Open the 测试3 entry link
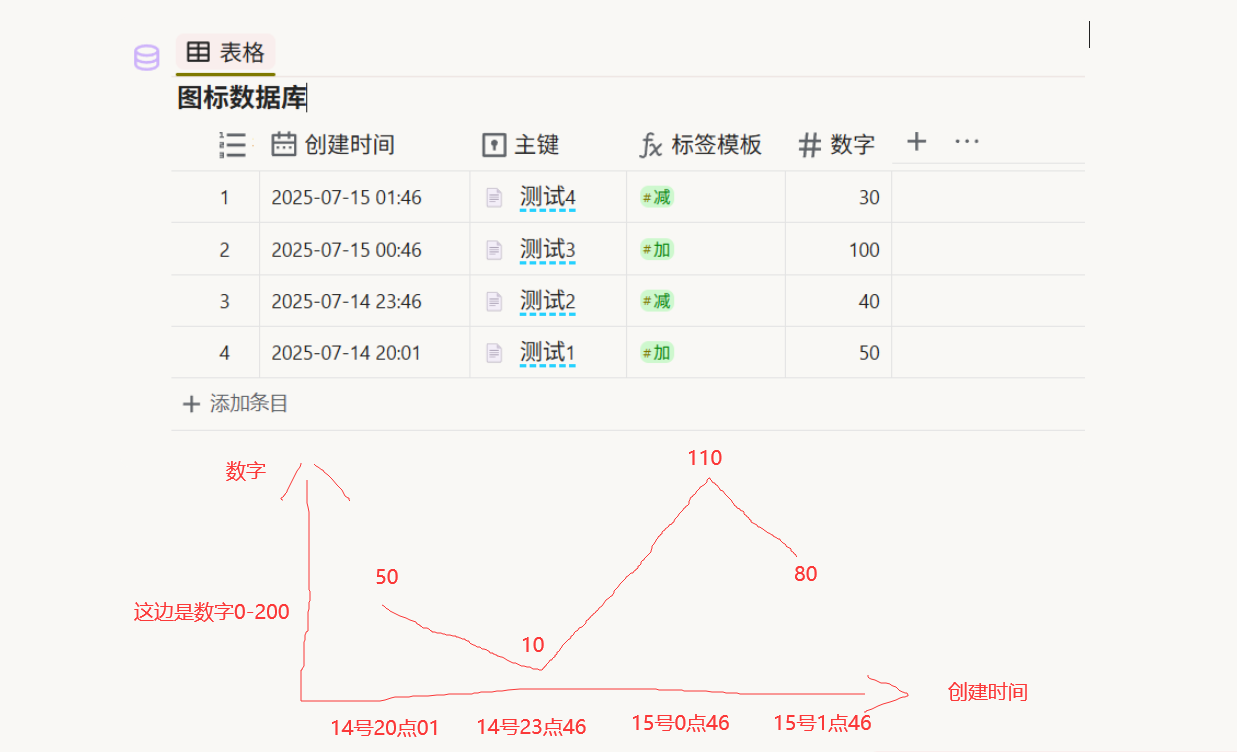Image resolution: width=1237 pixels, height=752 pixels. [x=548, y=250]
